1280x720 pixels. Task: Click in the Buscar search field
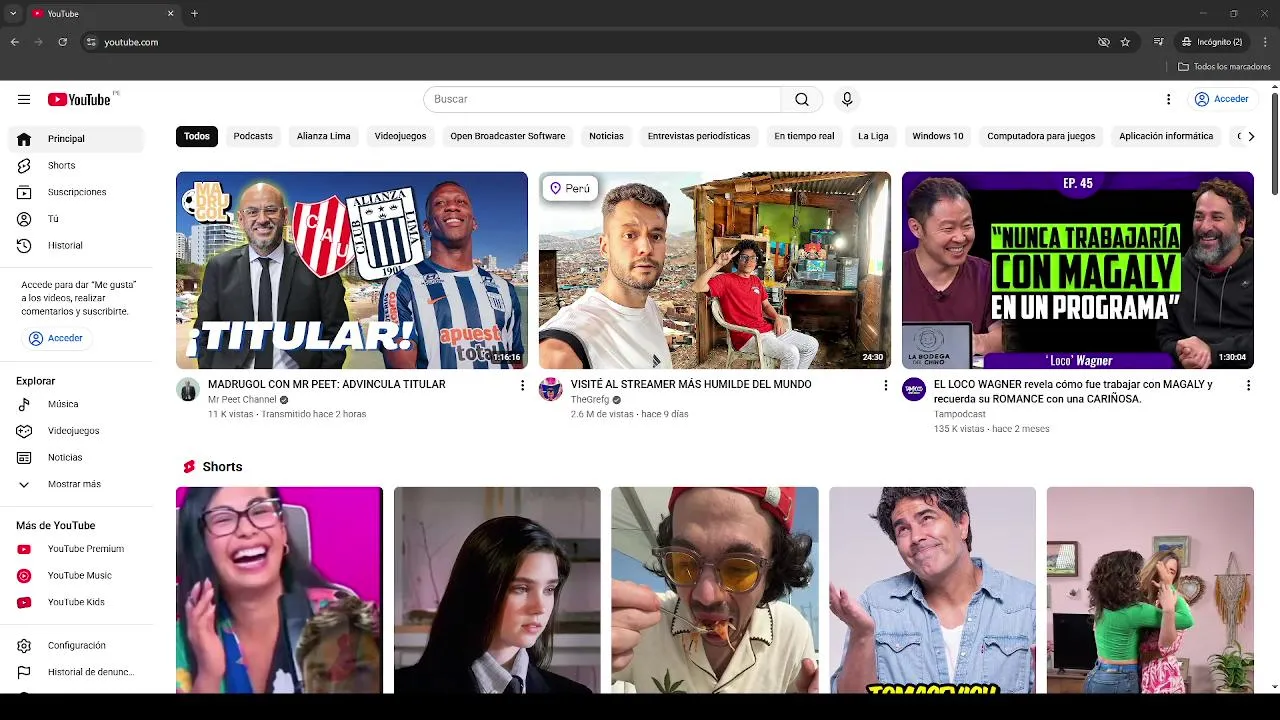click(x=602, y=99)
